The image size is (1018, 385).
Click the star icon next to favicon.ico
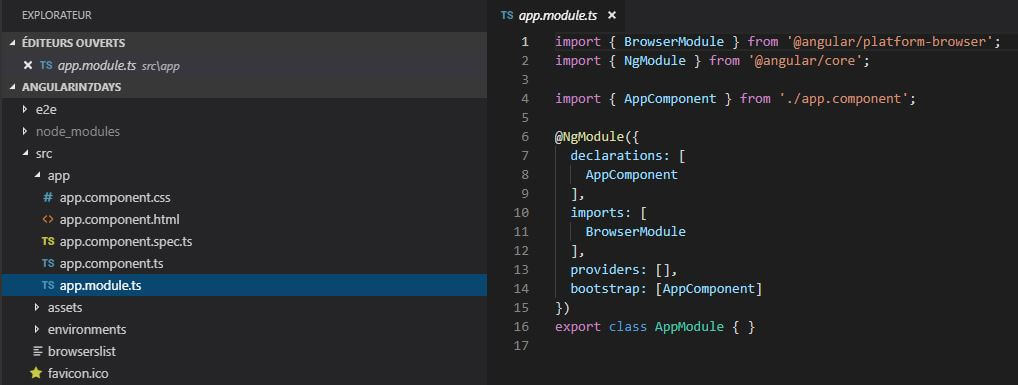tap(36, 373)
